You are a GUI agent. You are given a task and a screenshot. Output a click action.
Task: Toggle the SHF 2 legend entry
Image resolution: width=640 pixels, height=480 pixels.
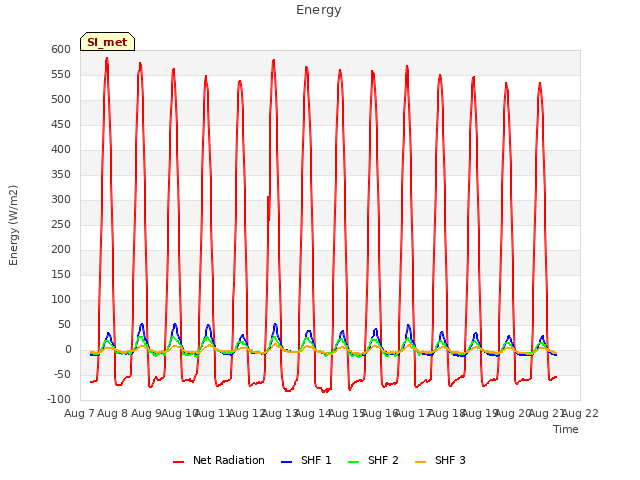[x=373, y=460]
